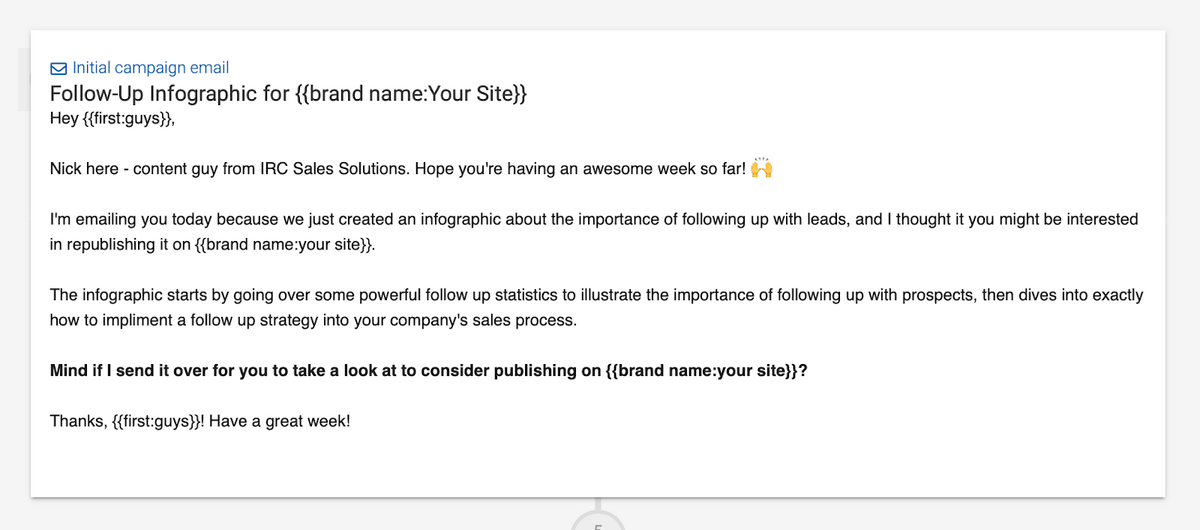Click the raised hands emoji
Screen dimensions: 1200x530
click(x=762, y=168)
